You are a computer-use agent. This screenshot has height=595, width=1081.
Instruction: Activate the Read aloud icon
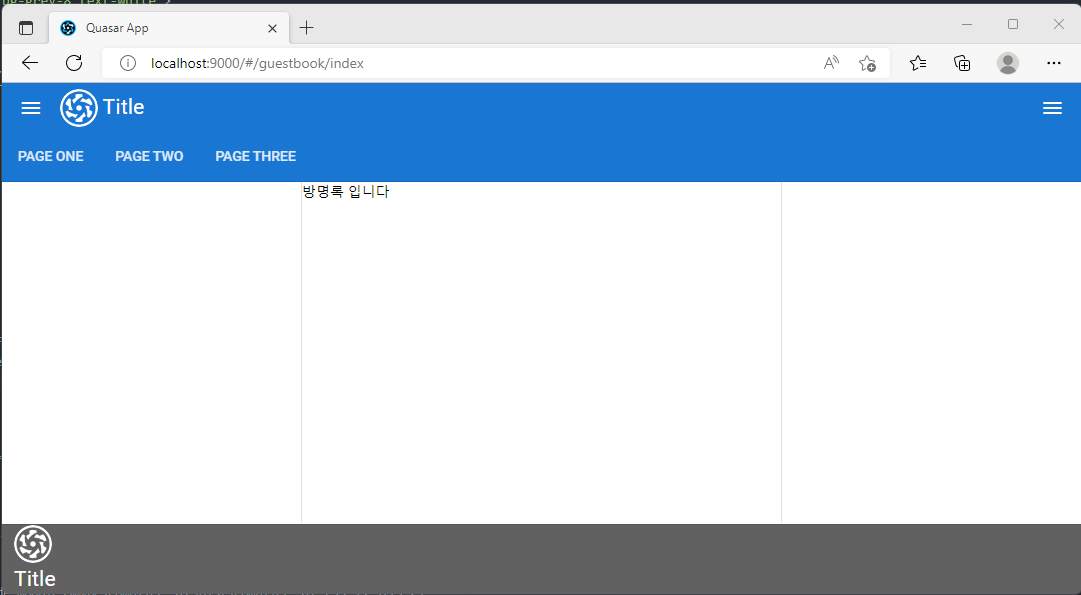tap(831, 63)
